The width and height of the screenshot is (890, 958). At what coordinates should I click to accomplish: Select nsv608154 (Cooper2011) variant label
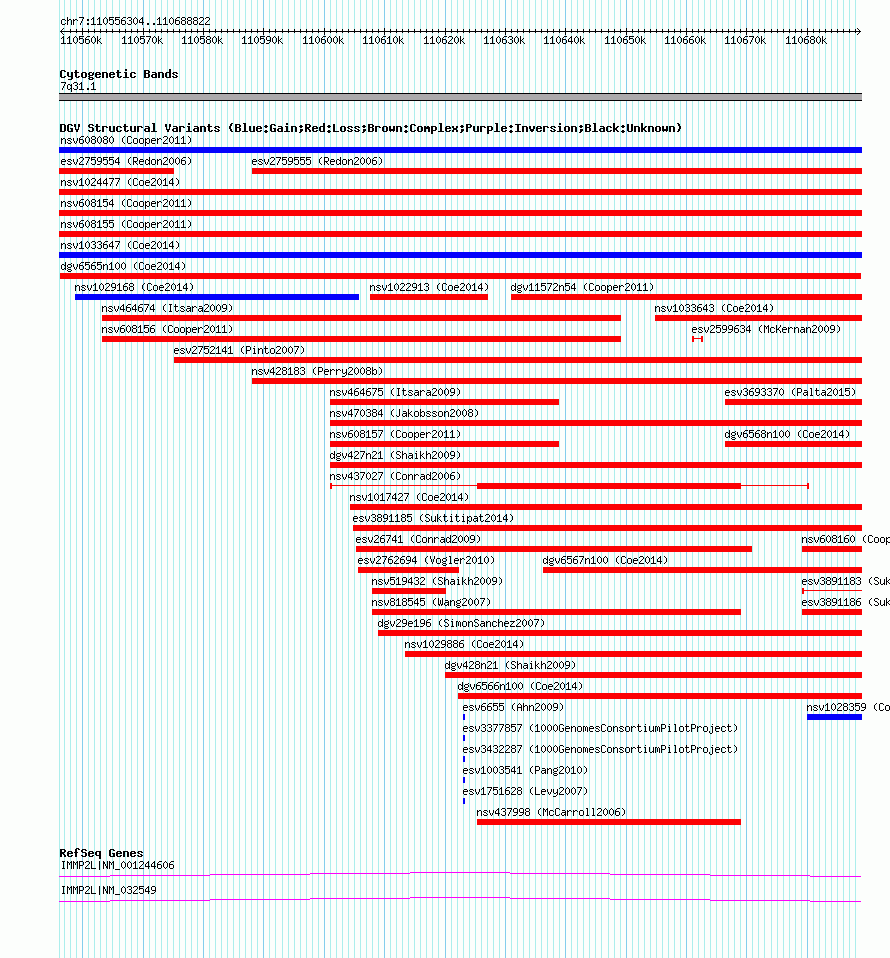[126, 203]
